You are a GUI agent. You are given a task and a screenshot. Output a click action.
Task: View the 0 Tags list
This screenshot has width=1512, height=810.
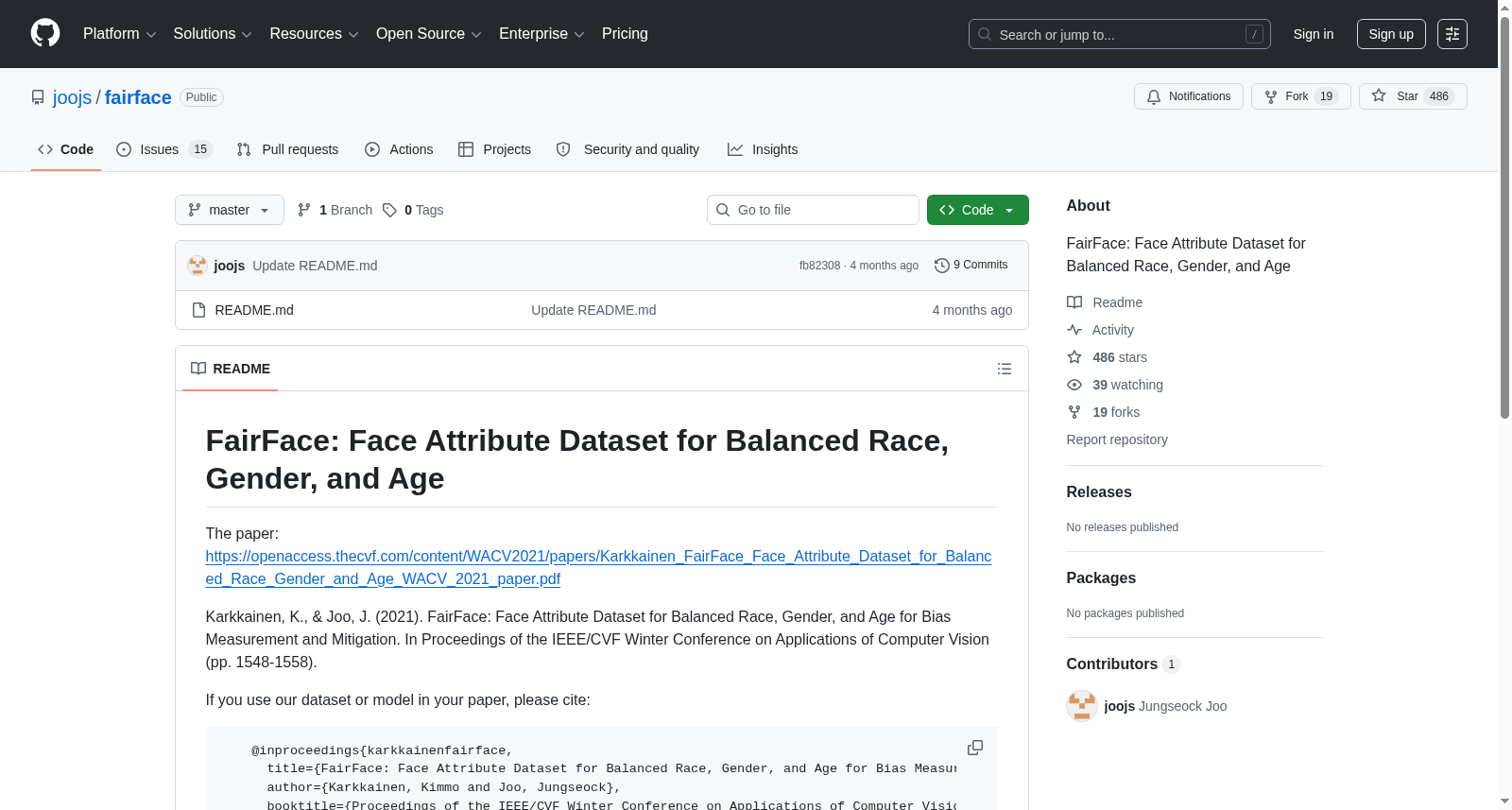pos(414,210)
